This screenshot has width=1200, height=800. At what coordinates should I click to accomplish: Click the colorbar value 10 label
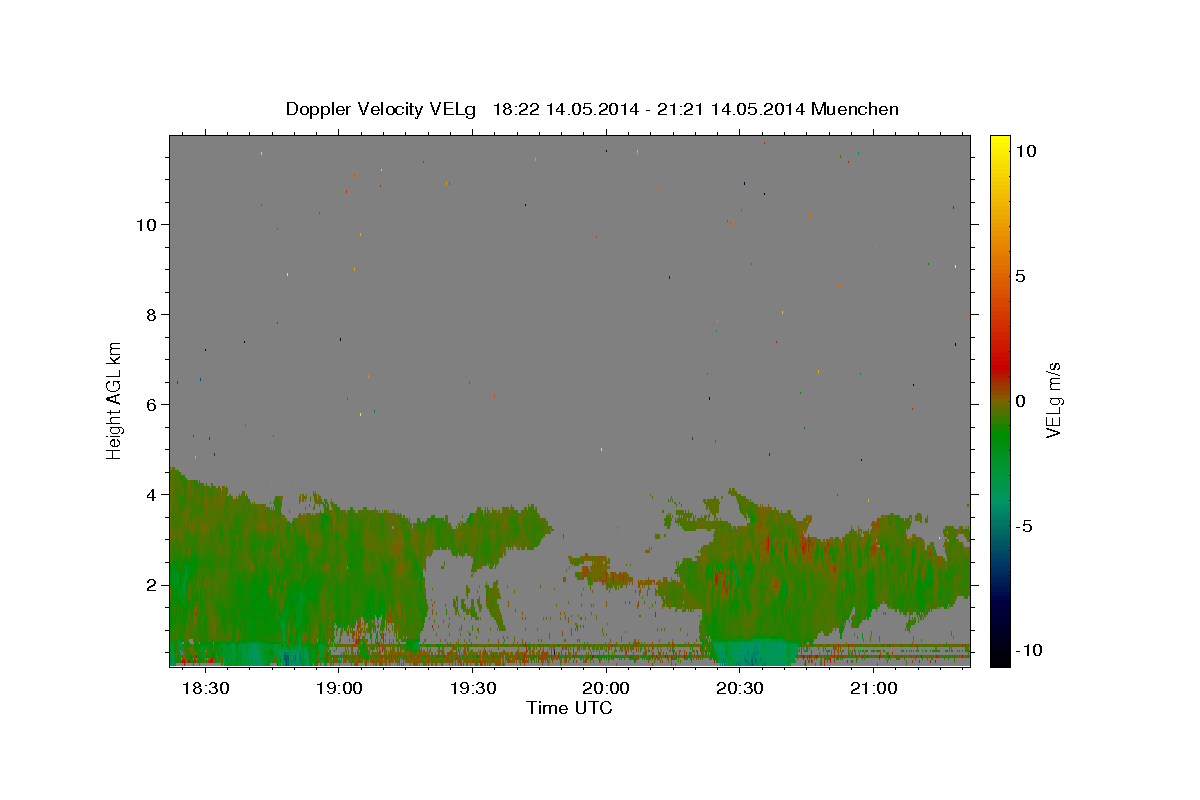pos(1025,151)
